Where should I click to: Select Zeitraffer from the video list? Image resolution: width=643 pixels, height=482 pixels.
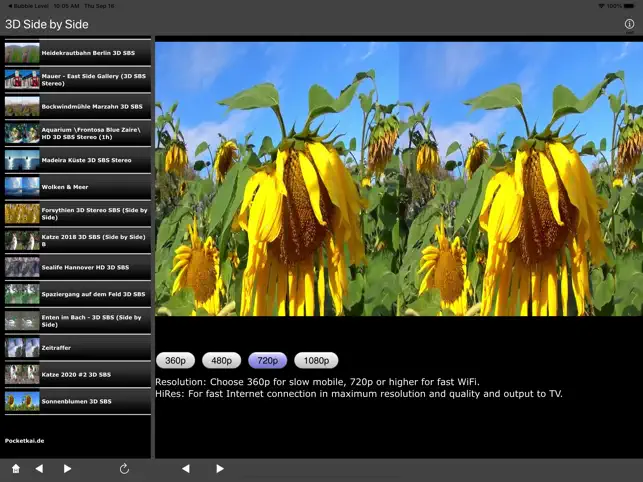click(78, 348)
